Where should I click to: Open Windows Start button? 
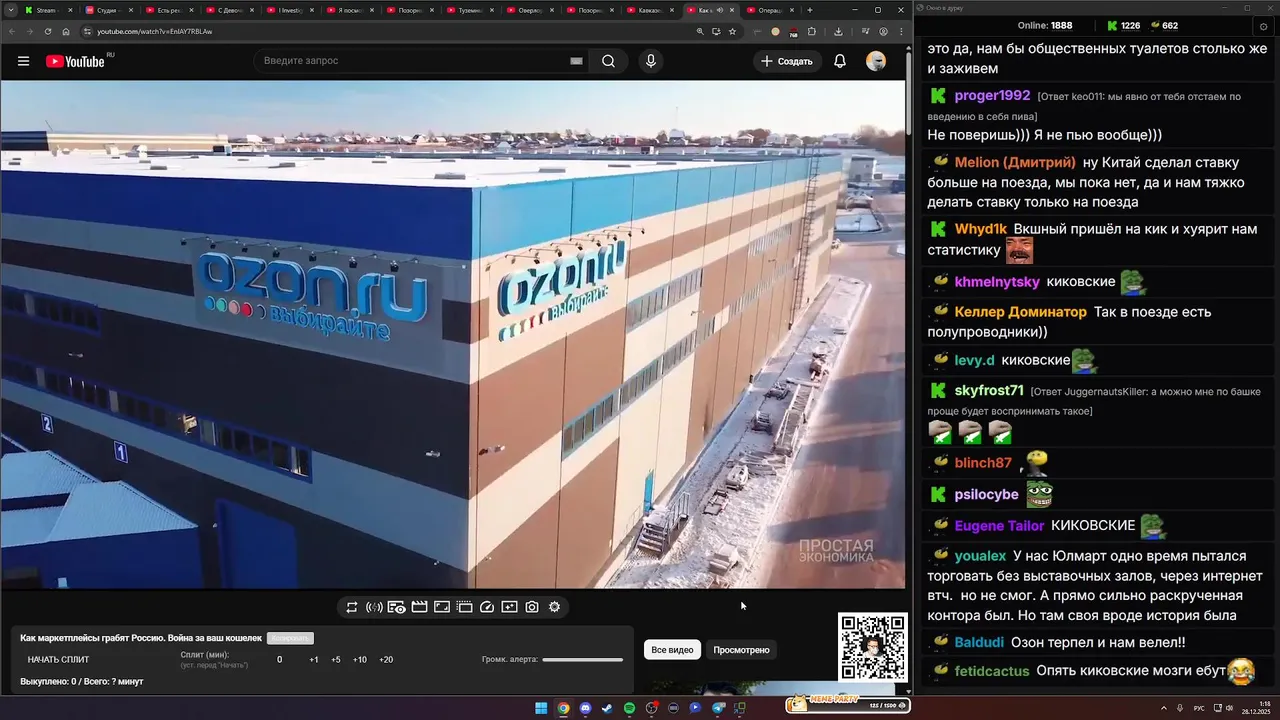click(x=541, y=708)
